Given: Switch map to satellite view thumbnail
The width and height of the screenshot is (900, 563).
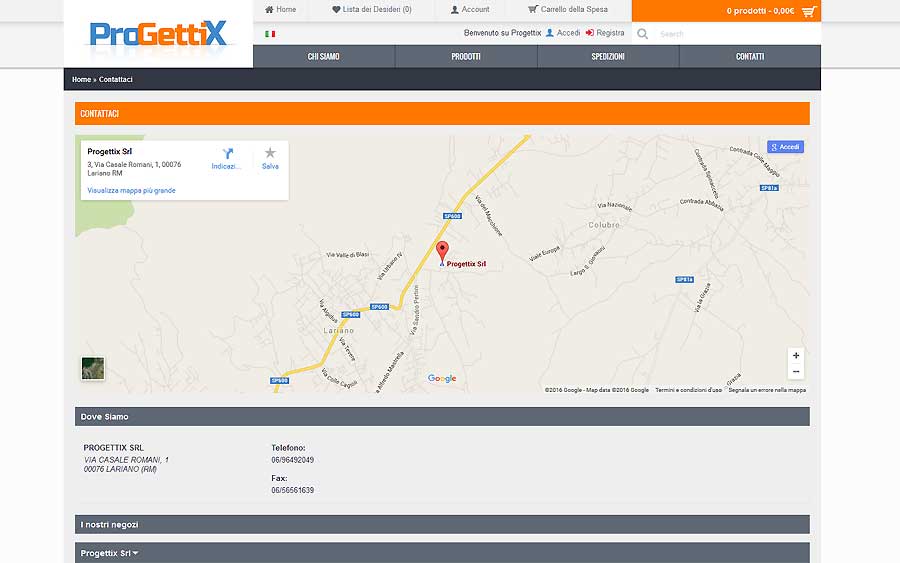Looking at the screenshot, I should click(x=93, y=368).
